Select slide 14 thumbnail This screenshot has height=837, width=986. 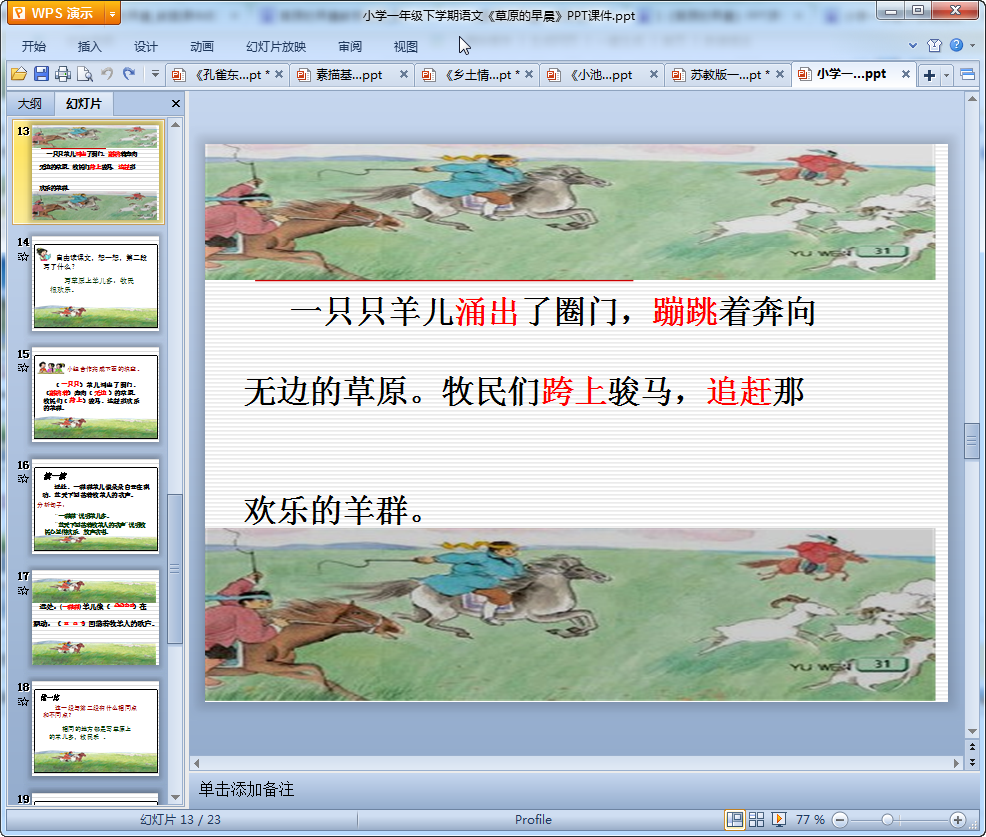click(x=96, y=283)
